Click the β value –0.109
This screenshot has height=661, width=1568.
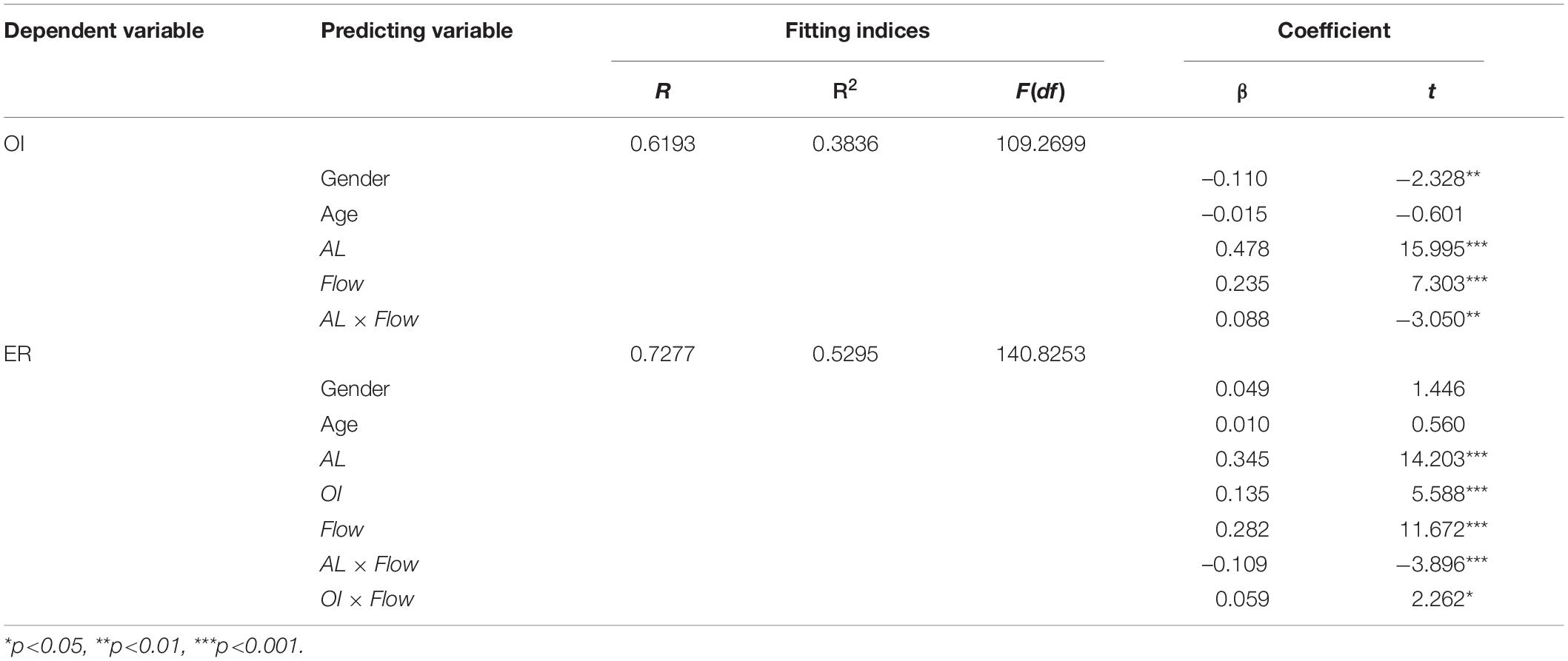coord(1235,564)
